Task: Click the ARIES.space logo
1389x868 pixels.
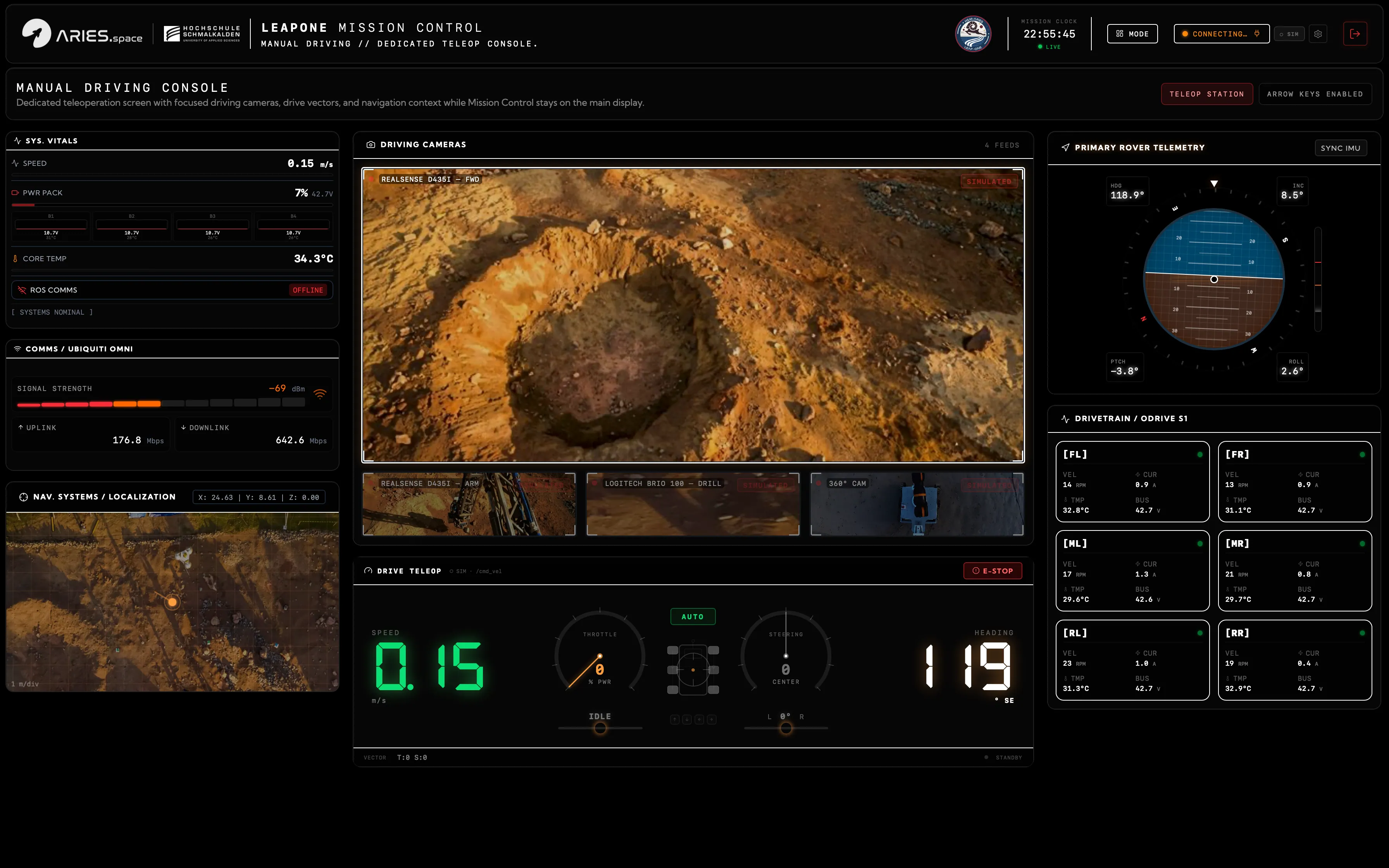Action: pyautogui.click(x=82, y=34)
